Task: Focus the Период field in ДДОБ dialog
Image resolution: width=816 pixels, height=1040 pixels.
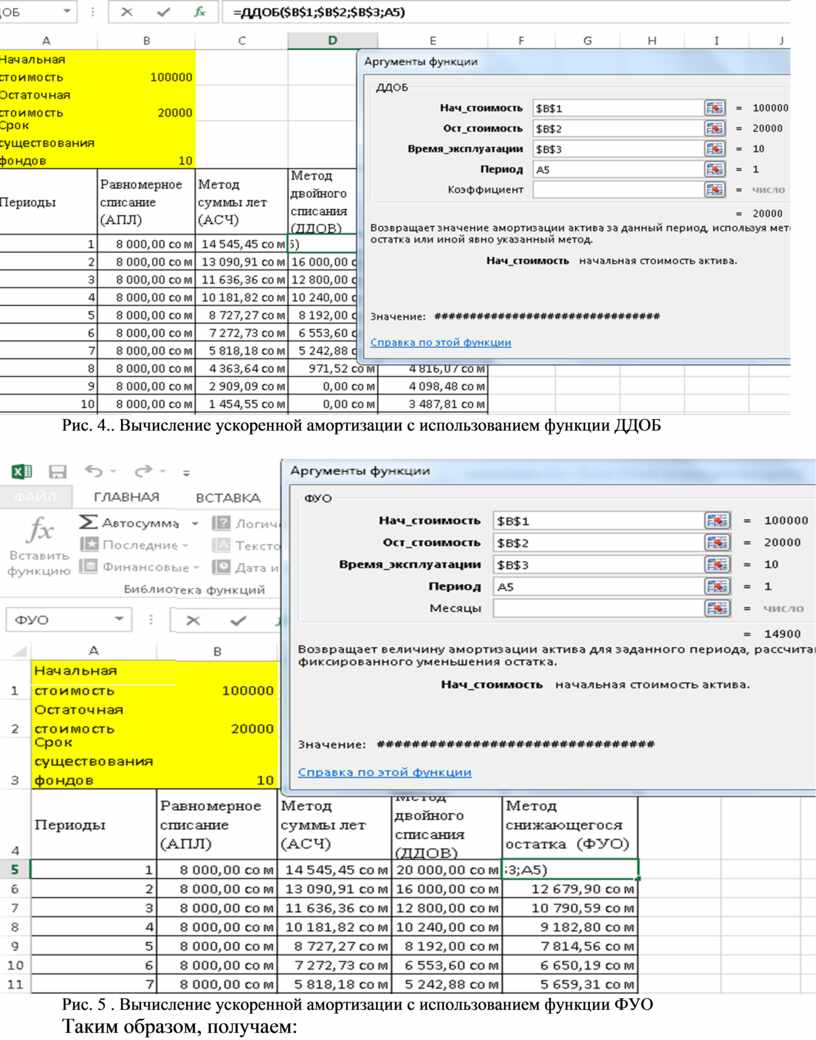Action: click(x=617, y=169)
